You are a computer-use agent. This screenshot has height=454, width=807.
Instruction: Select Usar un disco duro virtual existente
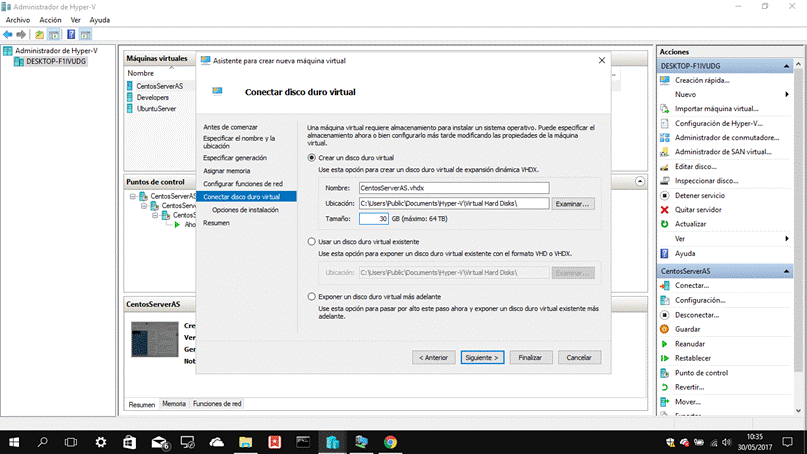click(311, 241)
